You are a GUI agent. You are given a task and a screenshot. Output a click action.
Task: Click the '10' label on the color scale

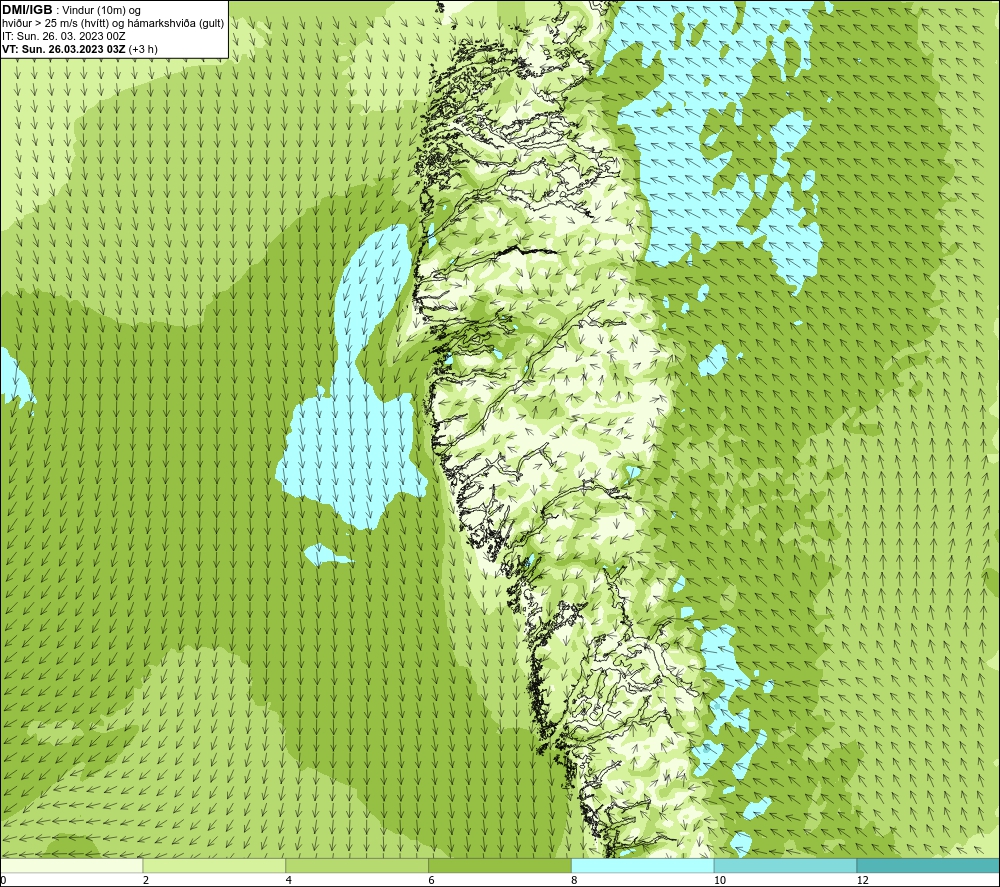click(719, 880)
